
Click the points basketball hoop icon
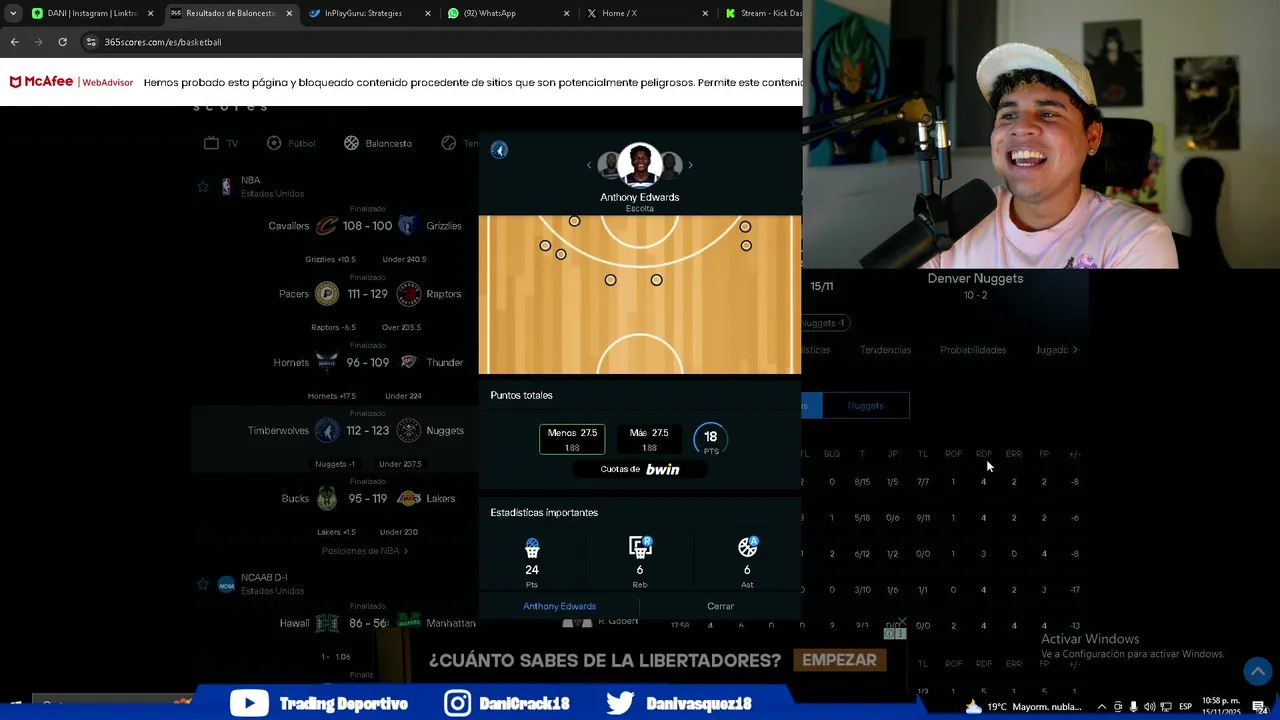coord(532,548)
